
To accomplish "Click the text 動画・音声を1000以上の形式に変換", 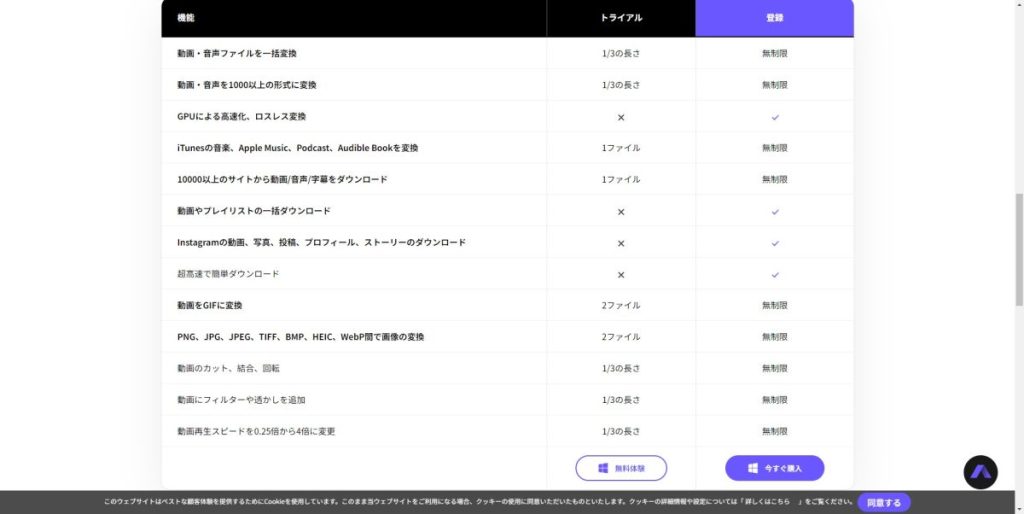I will 247,85.
